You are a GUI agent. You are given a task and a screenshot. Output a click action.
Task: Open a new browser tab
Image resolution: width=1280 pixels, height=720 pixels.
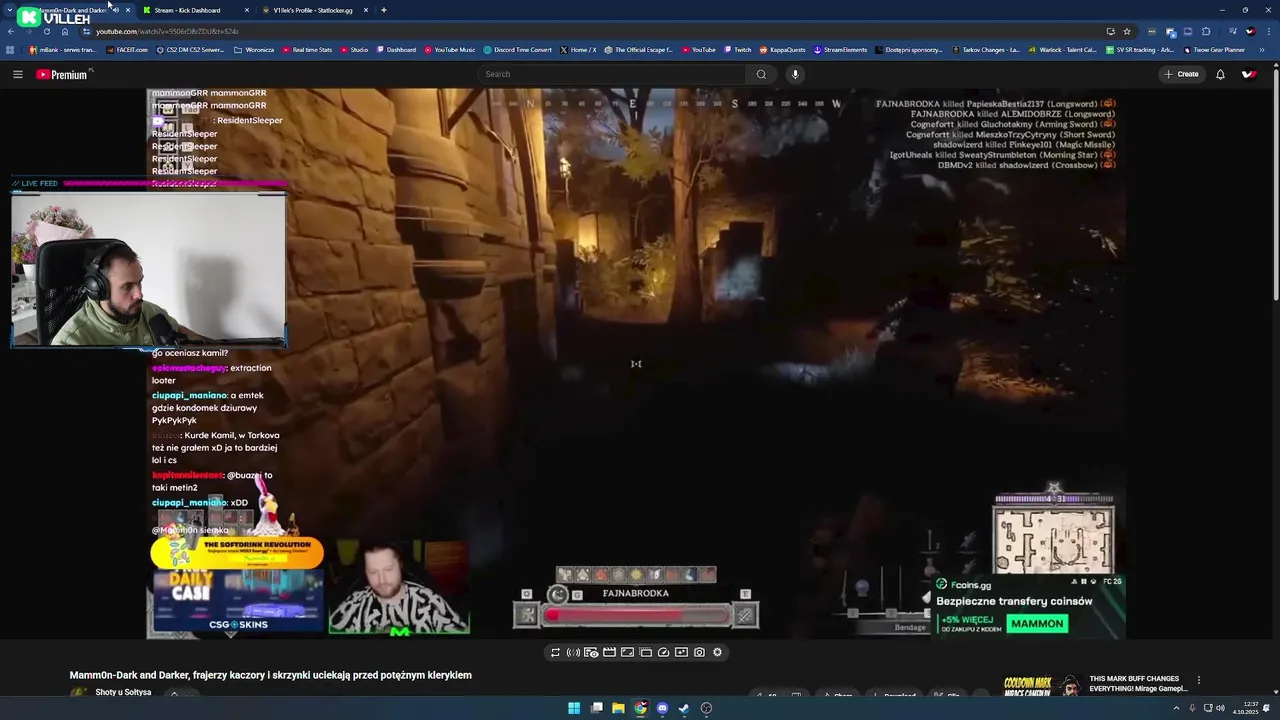[383, 10]
